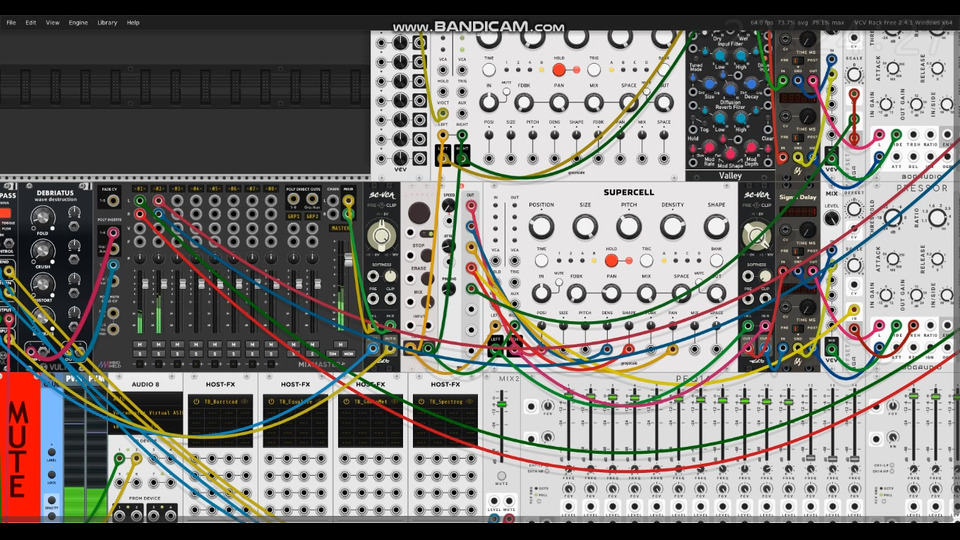Click the Supercell FDBK knob
Image resolution: width=960 pixels, height=540 pixels.
click(x=576, y=294)
